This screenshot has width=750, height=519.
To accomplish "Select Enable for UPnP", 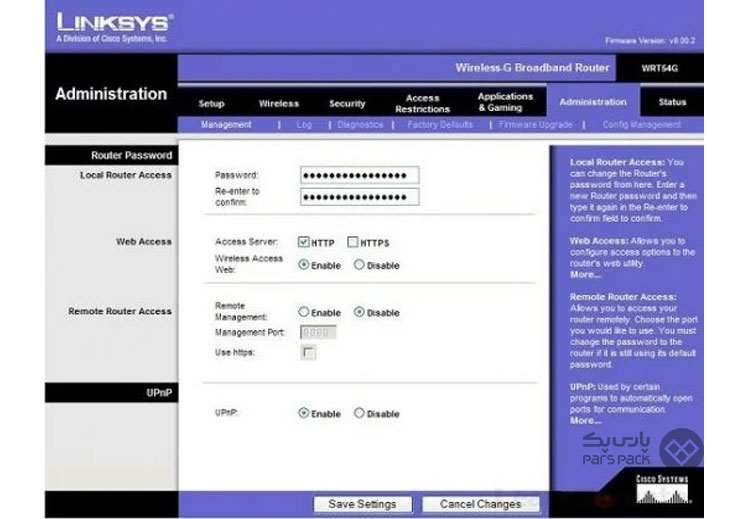I will [x=303, y=413].
